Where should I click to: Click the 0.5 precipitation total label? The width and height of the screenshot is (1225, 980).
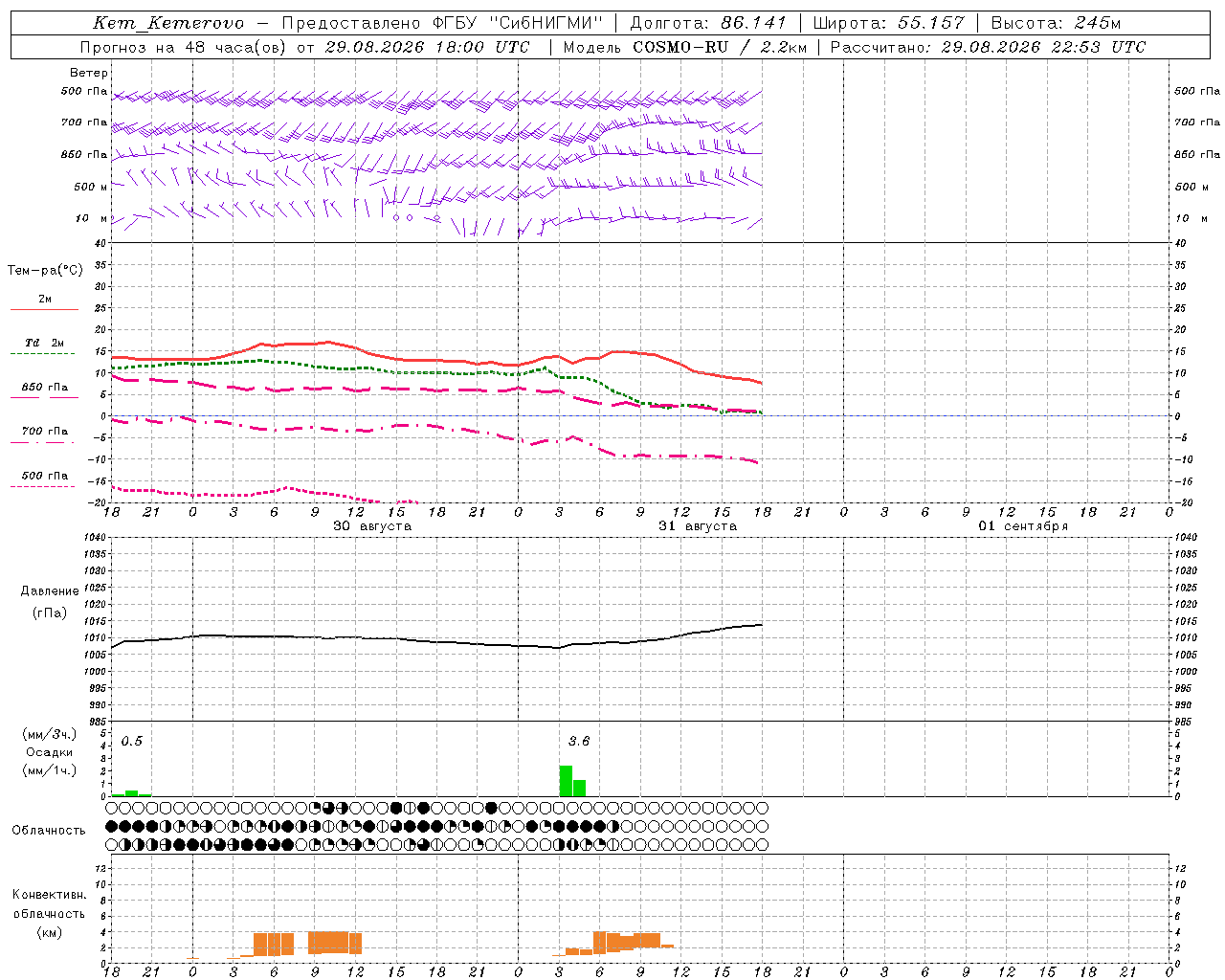click(131, 741)
